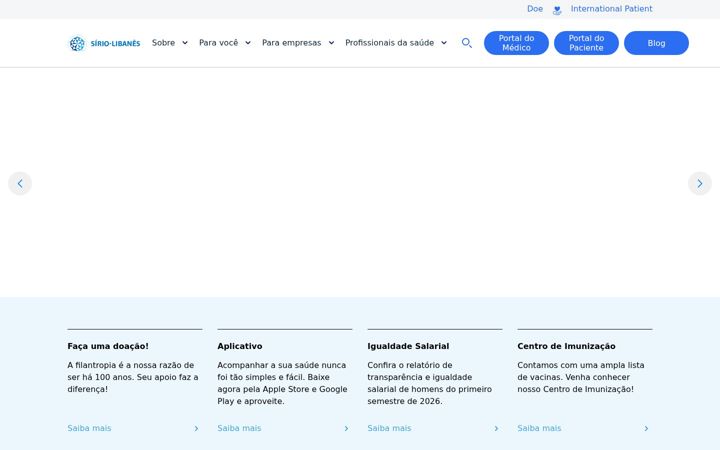
Task: Click arrow beside Centro de Imunização Saiba mais
Action: [x=646, y=428]
